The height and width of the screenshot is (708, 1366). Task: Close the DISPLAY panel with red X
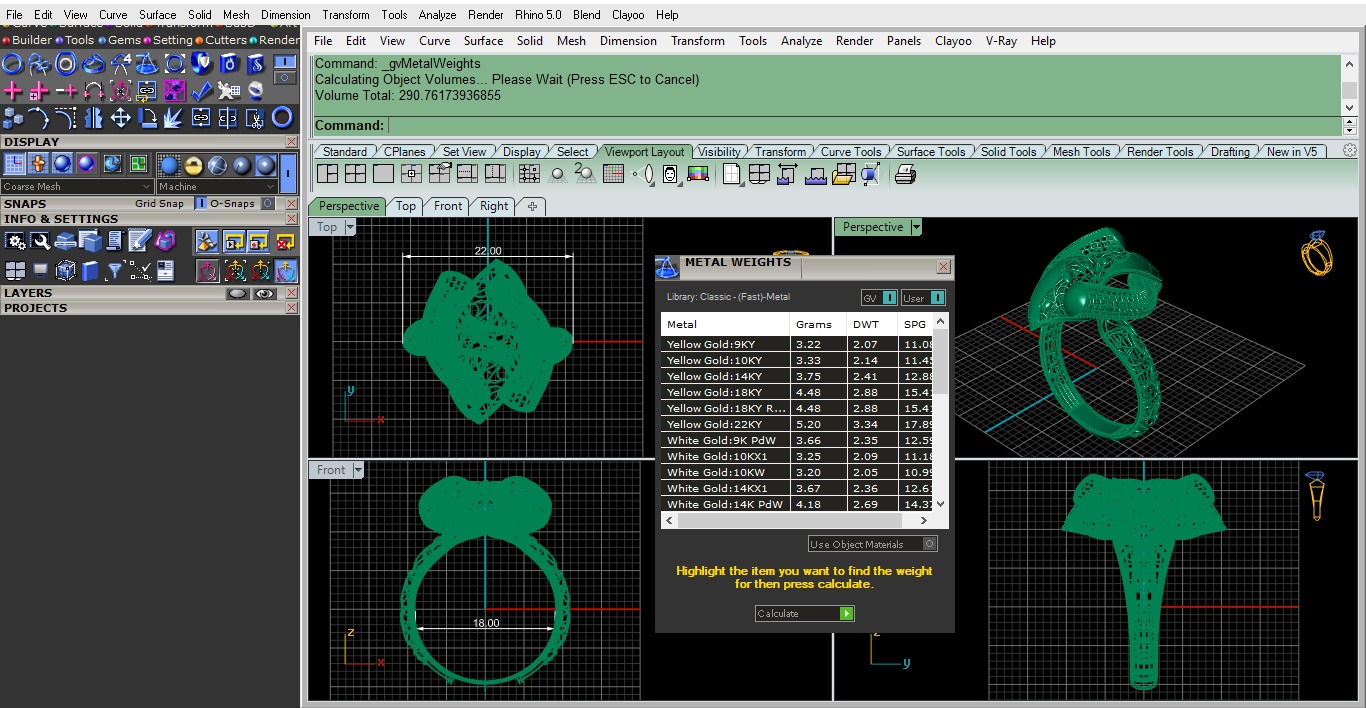[291, 142]
